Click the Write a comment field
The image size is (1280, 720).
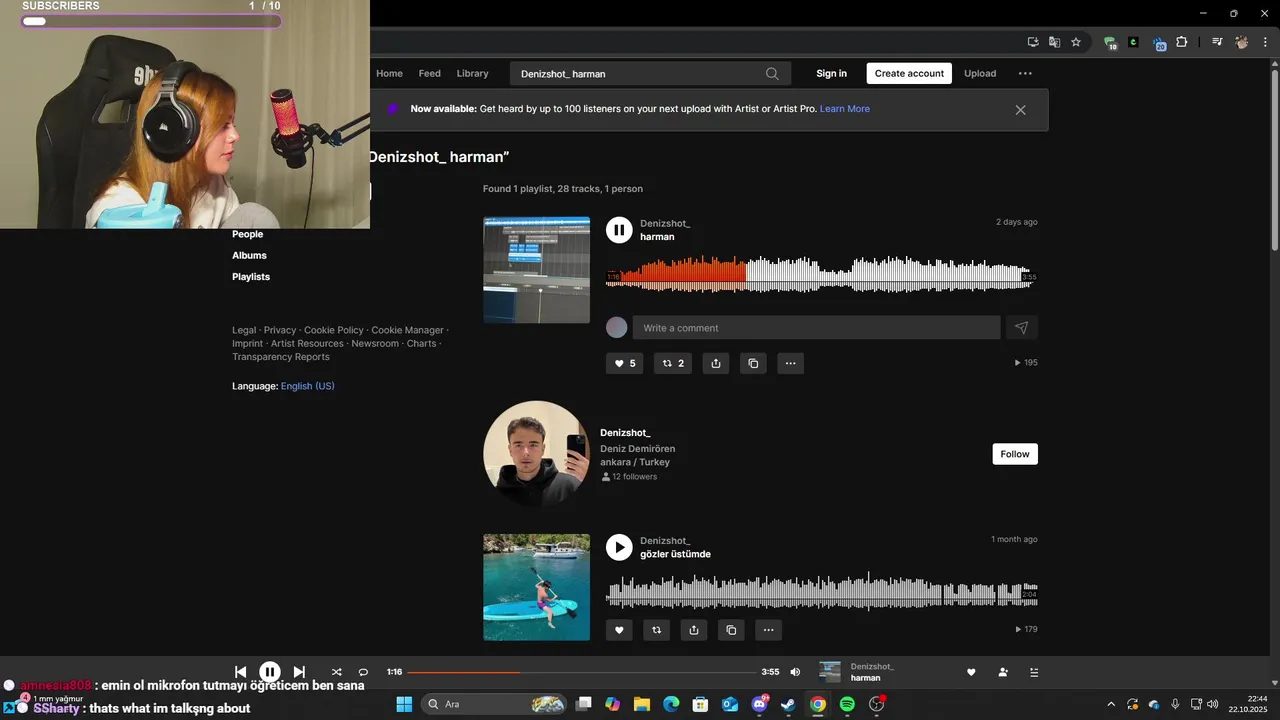click(x=816, y=327)
